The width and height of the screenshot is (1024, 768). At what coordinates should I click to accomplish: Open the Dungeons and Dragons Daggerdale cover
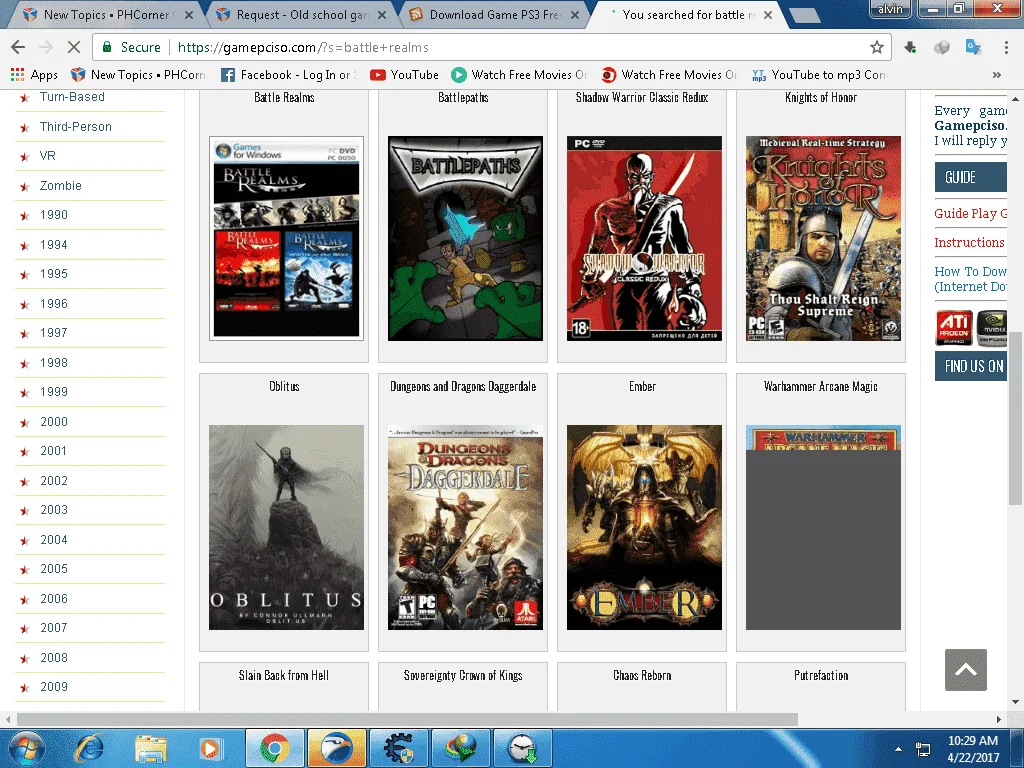click(465, 528)
